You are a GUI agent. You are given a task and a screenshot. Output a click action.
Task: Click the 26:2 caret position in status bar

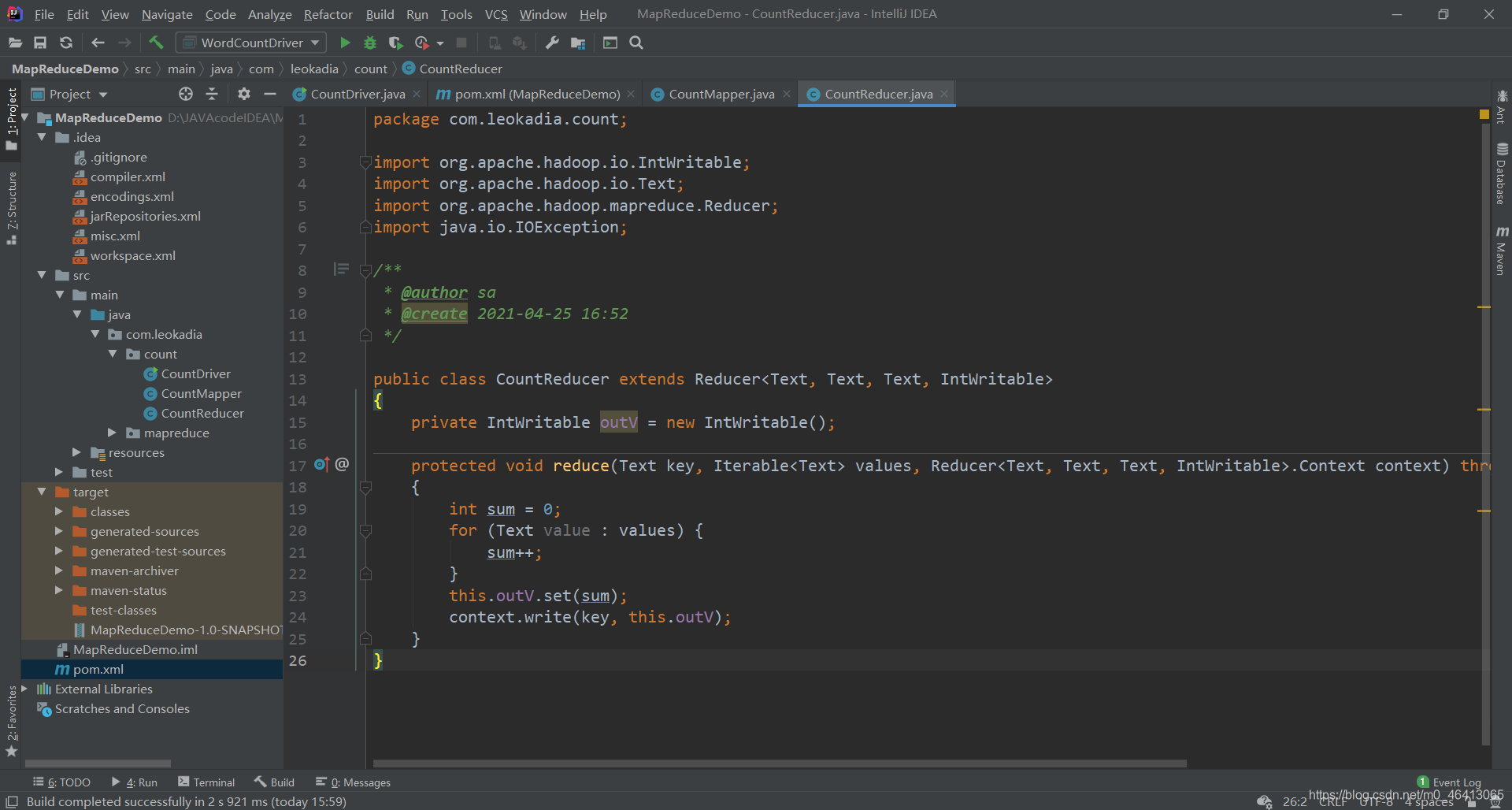coord(1295,801)
